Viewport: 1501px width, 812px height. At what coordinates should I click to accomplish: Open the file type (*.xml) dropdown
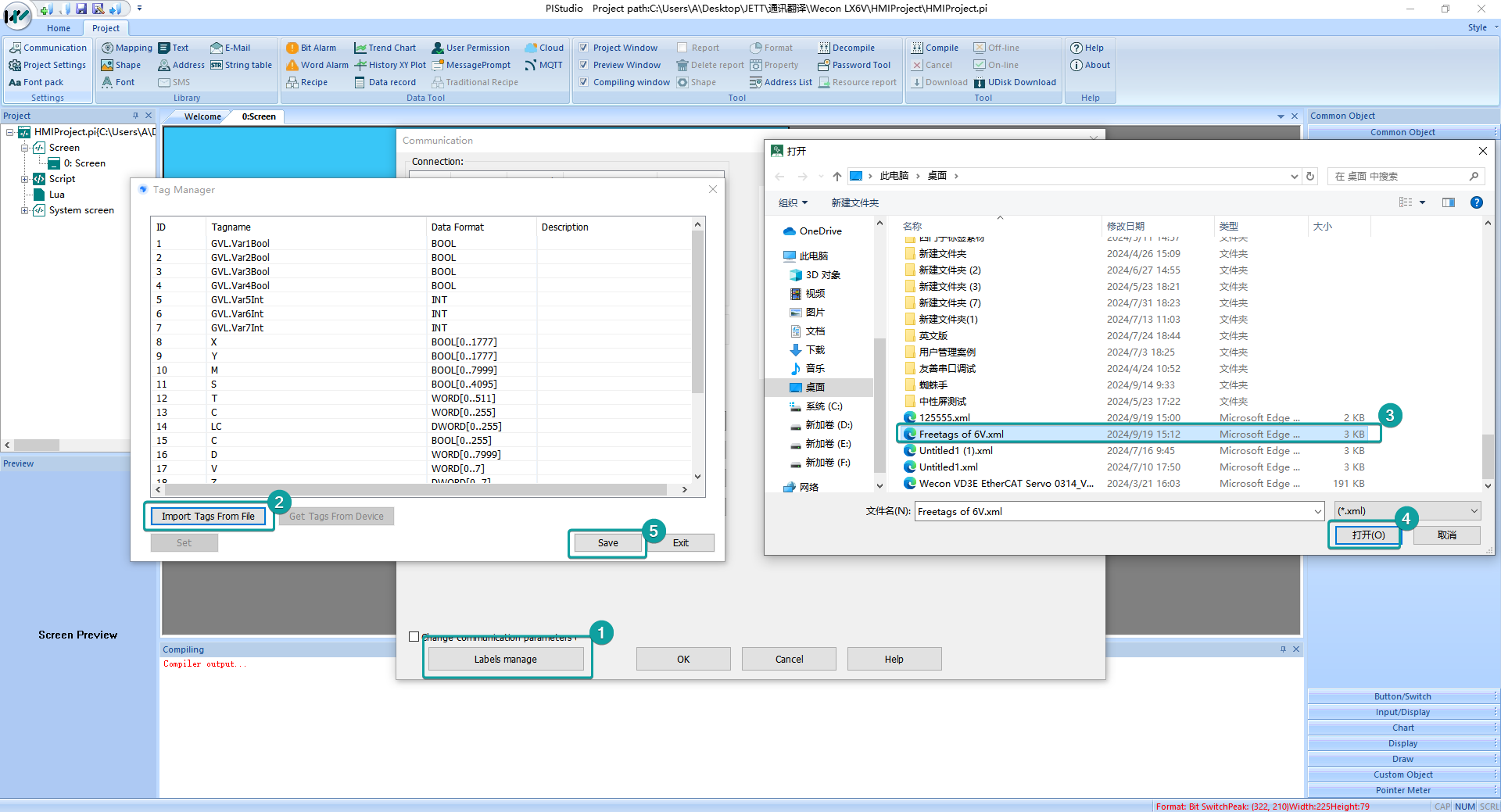point(1407,511)
